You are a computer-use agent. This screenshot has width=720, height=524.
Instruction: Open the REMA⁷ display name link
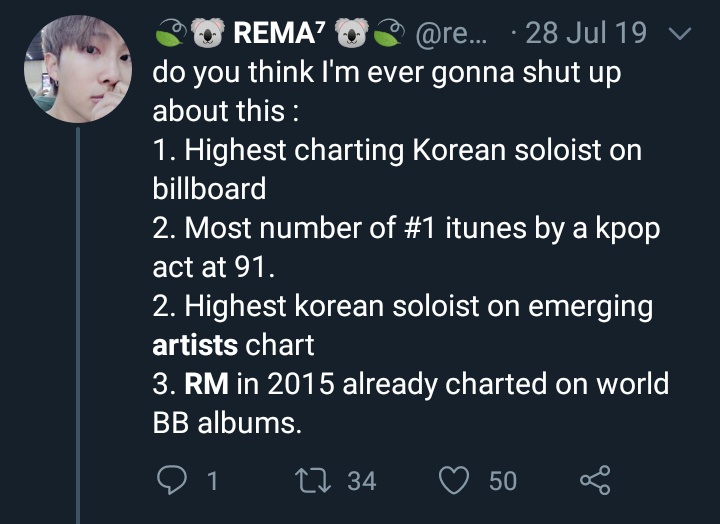pos(277,33)
